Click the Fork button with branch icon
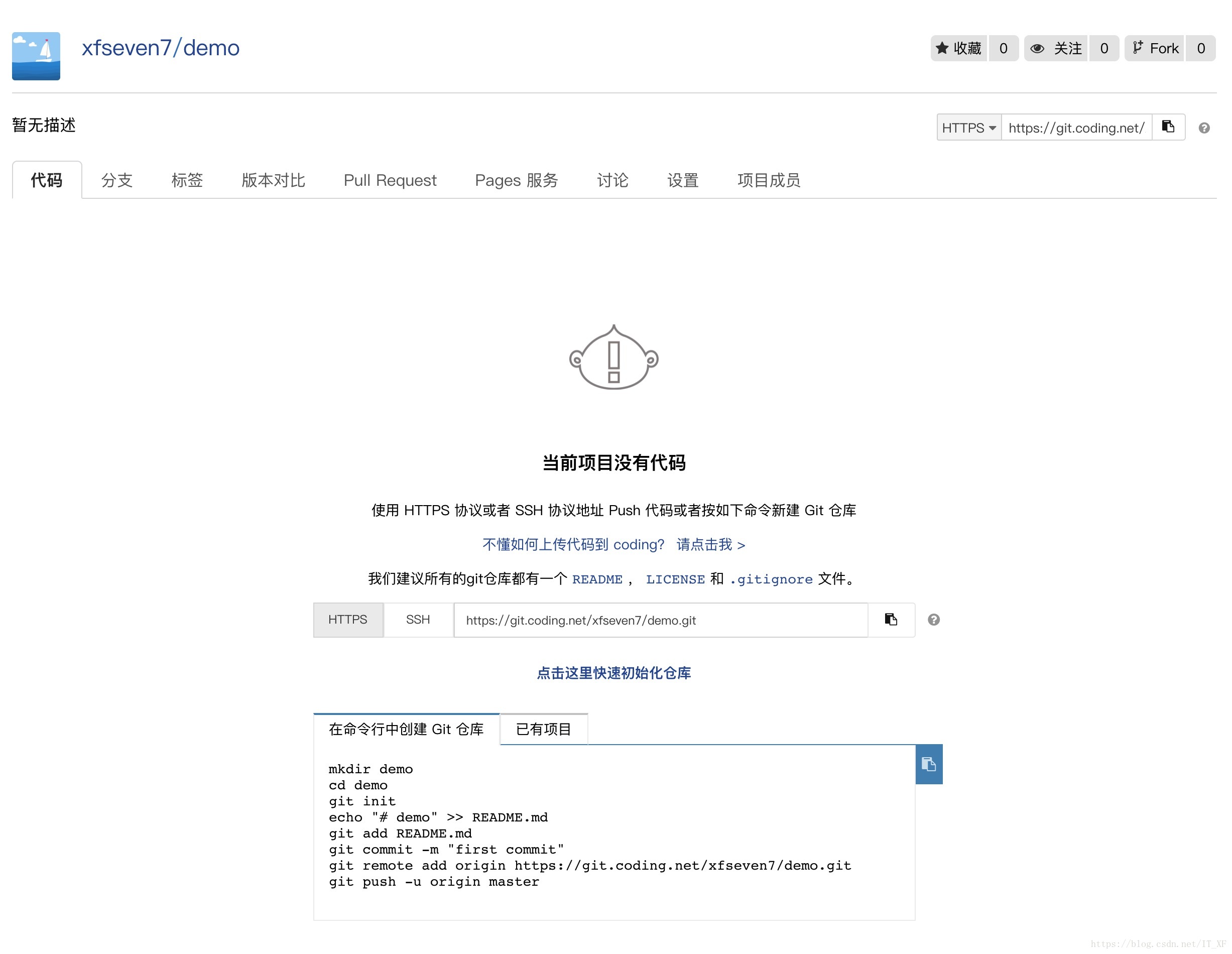 (1155, 48)
